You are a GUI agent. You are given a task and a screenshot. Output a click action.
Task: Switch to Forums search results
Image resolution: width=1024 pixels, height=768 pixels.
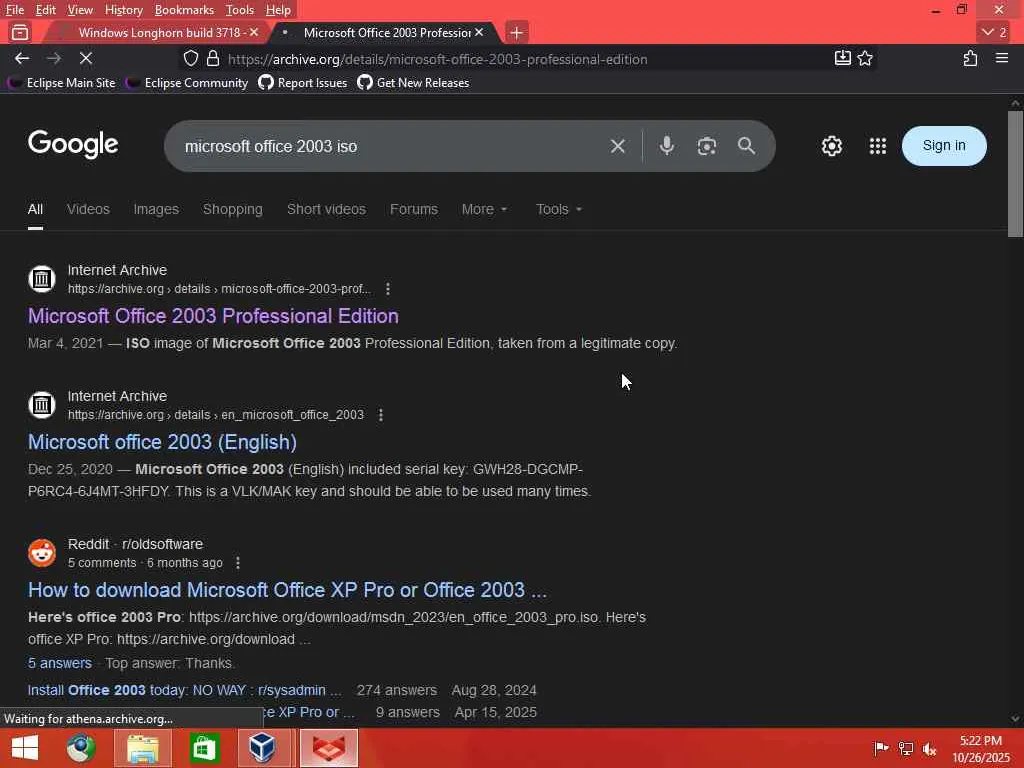(413, 209)
